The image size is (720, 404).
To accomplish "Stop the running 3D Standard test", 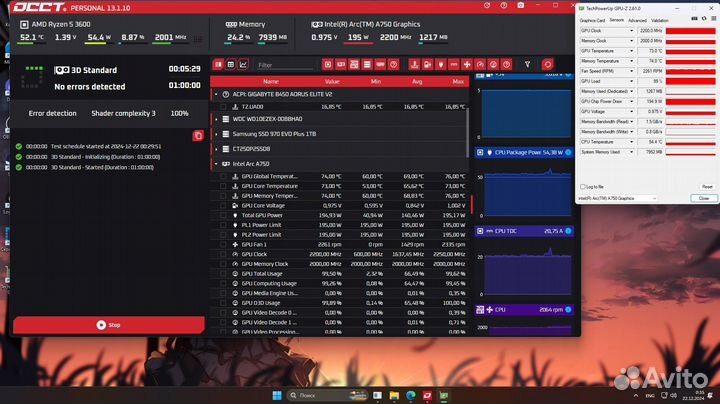I will pos(109,325).
